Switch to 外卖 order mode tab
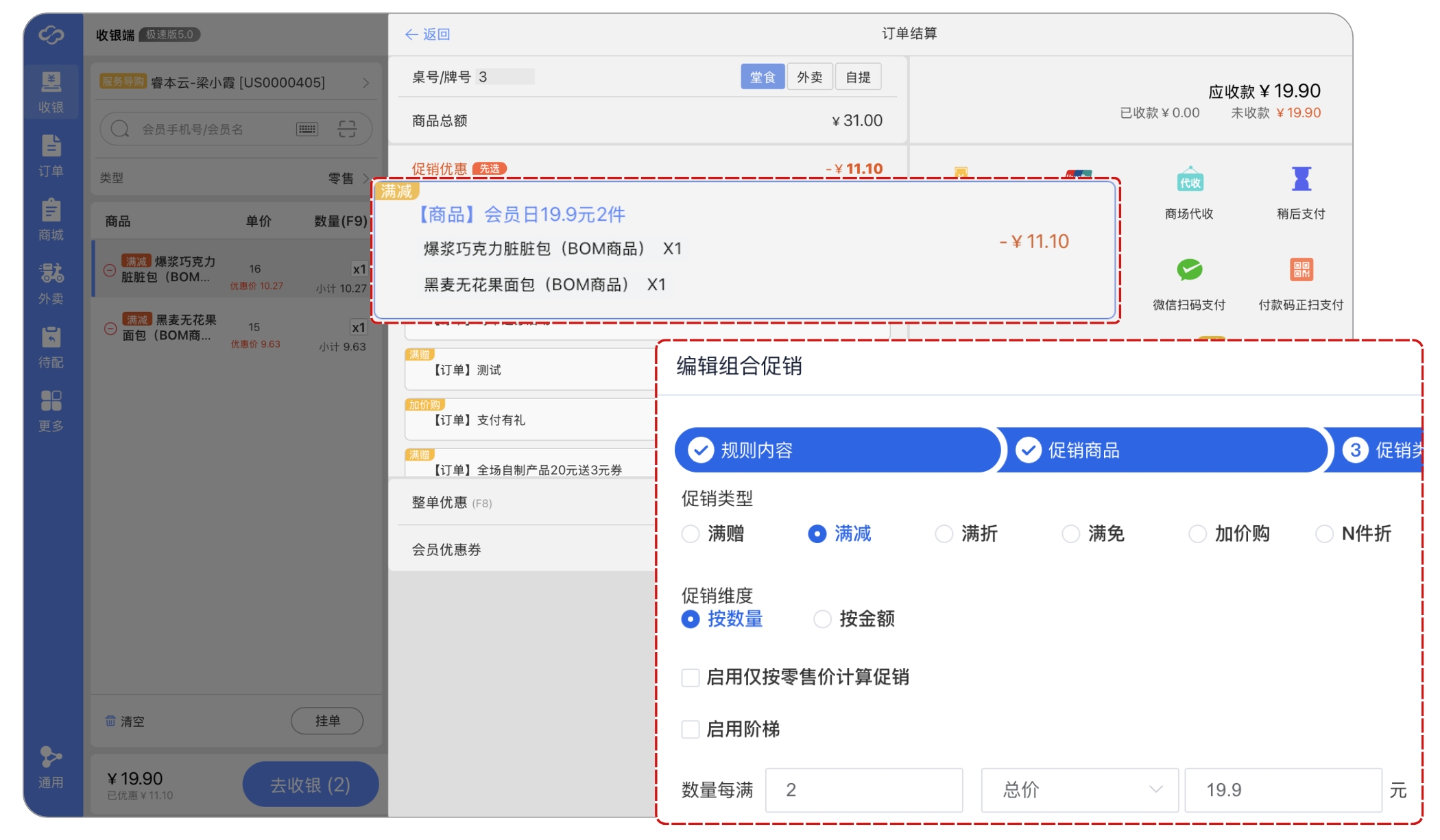Image resolution: width=1440 pixels, height=840 pixels. click(x=810, y=77)
